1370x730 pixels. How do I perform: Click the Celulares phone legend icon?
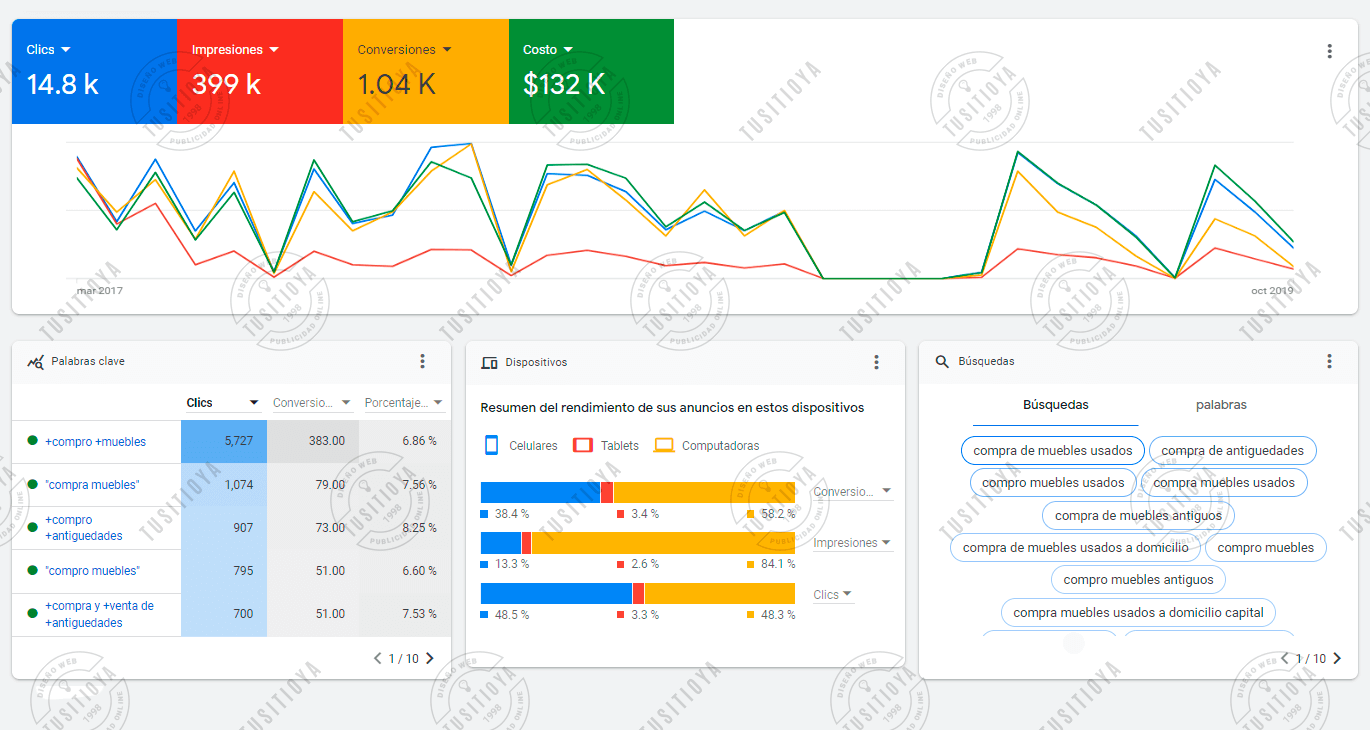pos(491,445)
